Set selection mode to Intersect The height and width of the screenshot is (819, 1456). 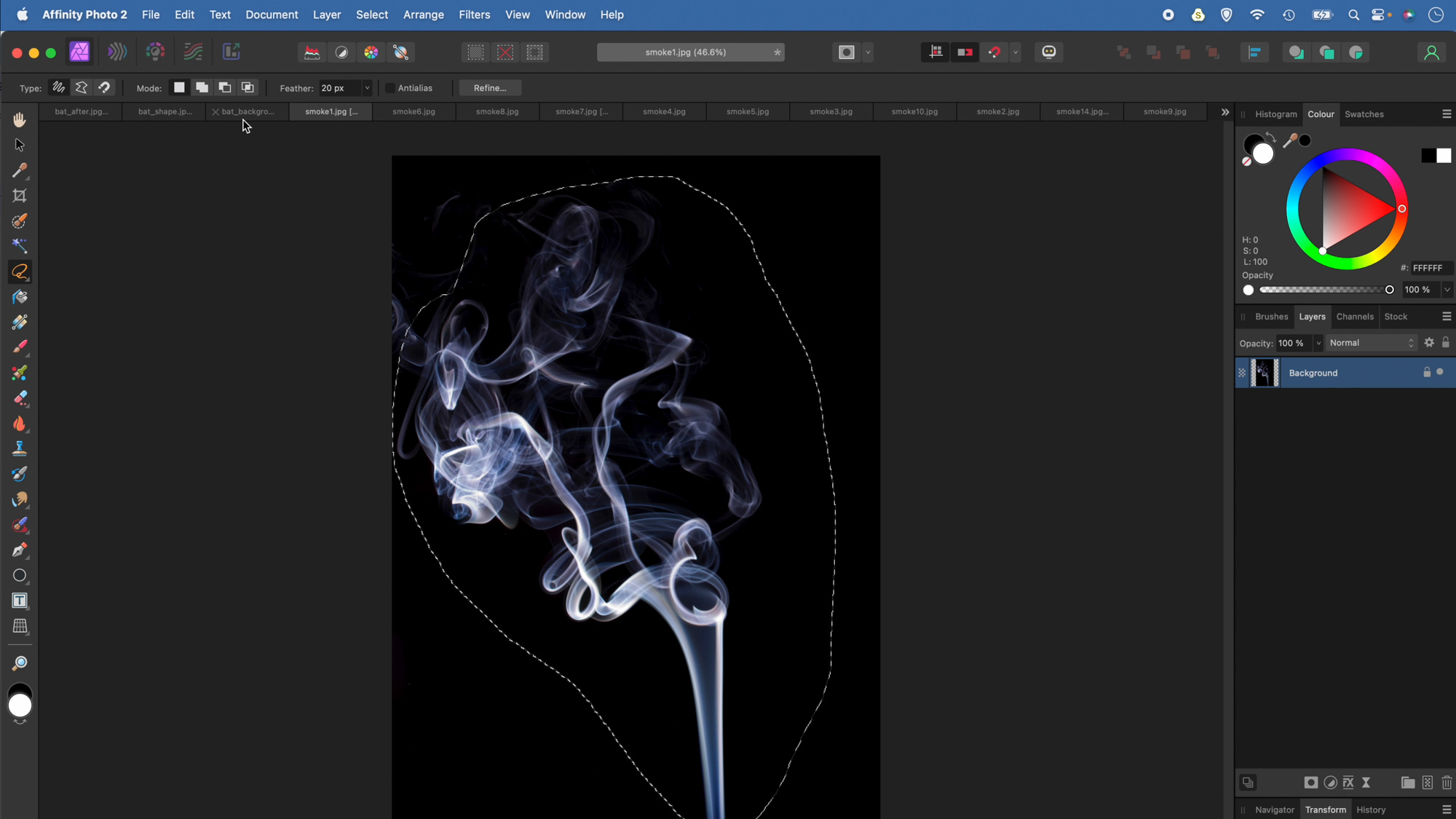click(x=248, y=87)
